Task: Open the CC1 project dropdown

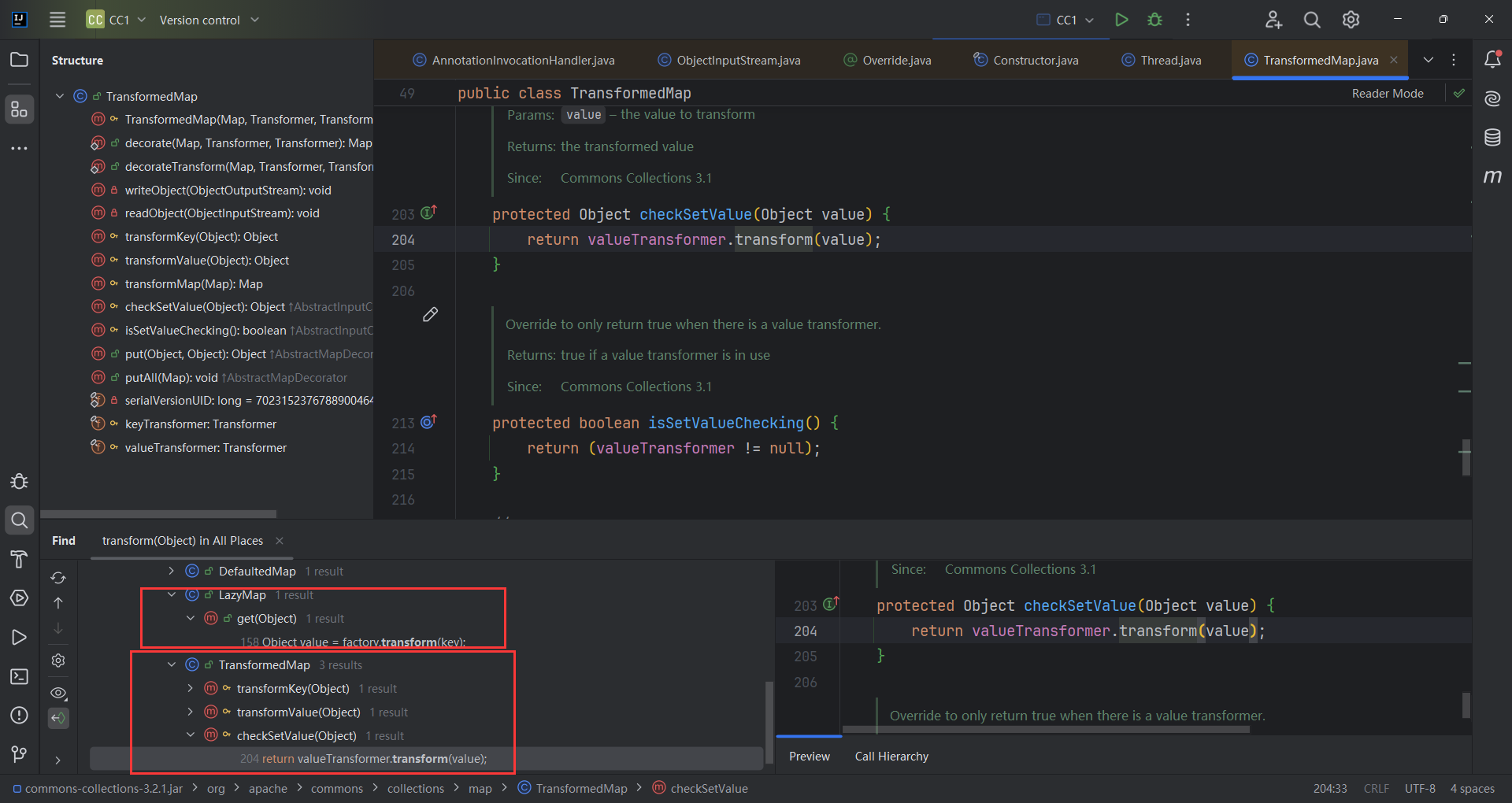Action: (117, 20)
